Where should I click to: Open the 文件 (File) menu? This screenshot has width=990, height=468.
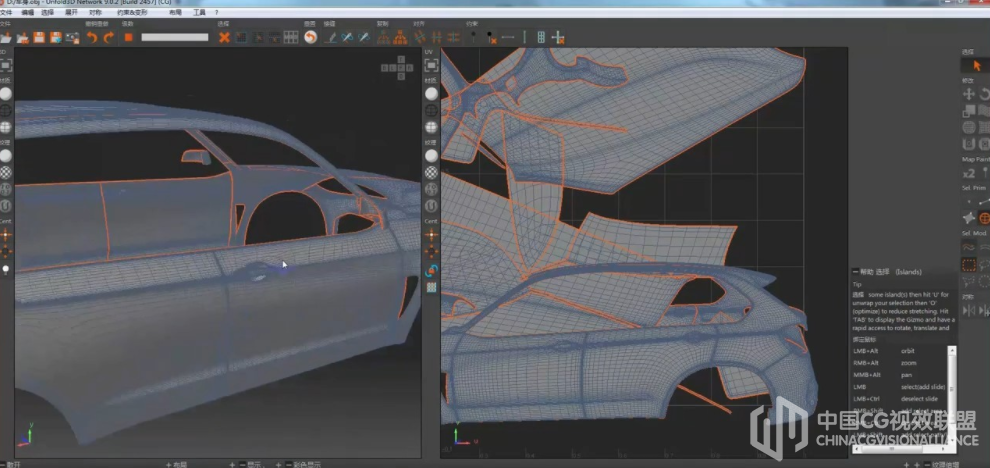(x=6, y=13)
